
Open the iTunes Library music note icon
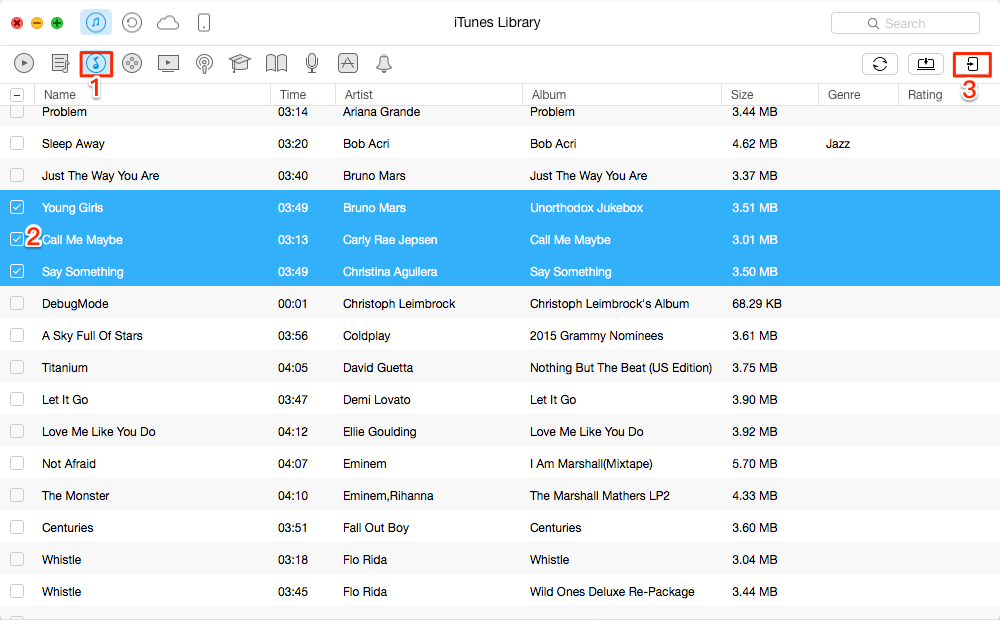click(x=96, y=23)
